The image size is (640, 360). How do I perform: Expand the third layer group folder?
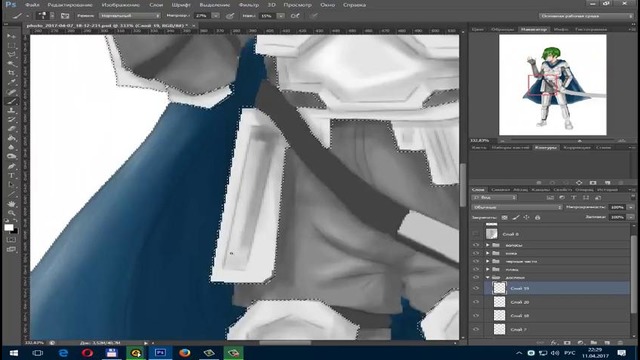point(487,261)
